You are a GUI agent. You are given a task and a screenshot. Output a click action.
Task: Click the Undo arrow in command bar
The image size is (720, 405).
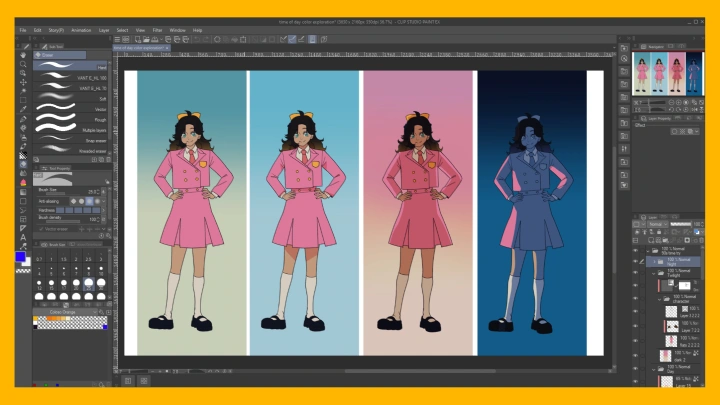[x=197, y=39]
